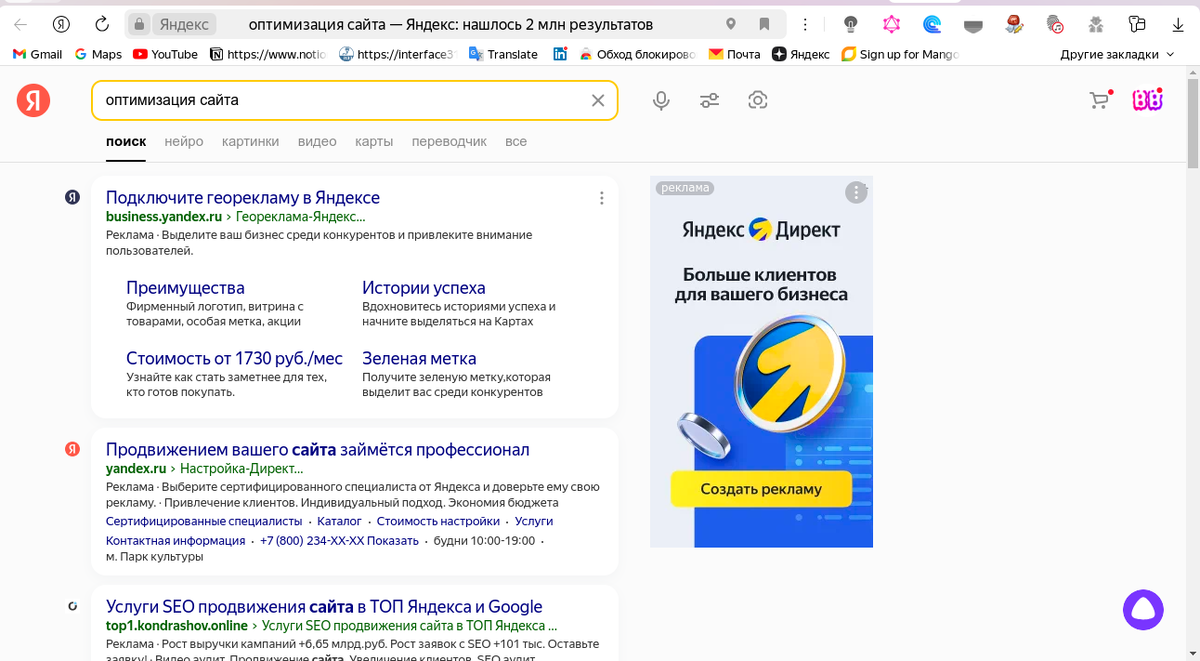The height and width of the screenshot is (661, 1200).
Task: Open the fingerprint music extension icon
Action: tap(1055, 24)
